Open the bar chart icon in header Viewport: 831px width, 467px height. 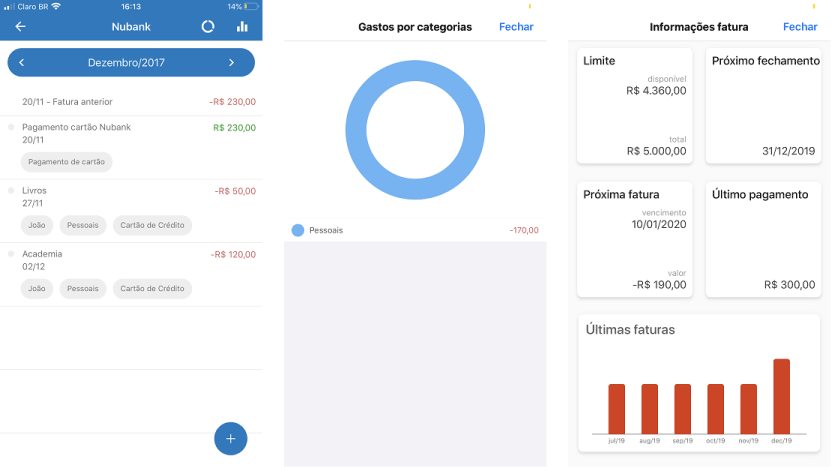pos(242,27)
